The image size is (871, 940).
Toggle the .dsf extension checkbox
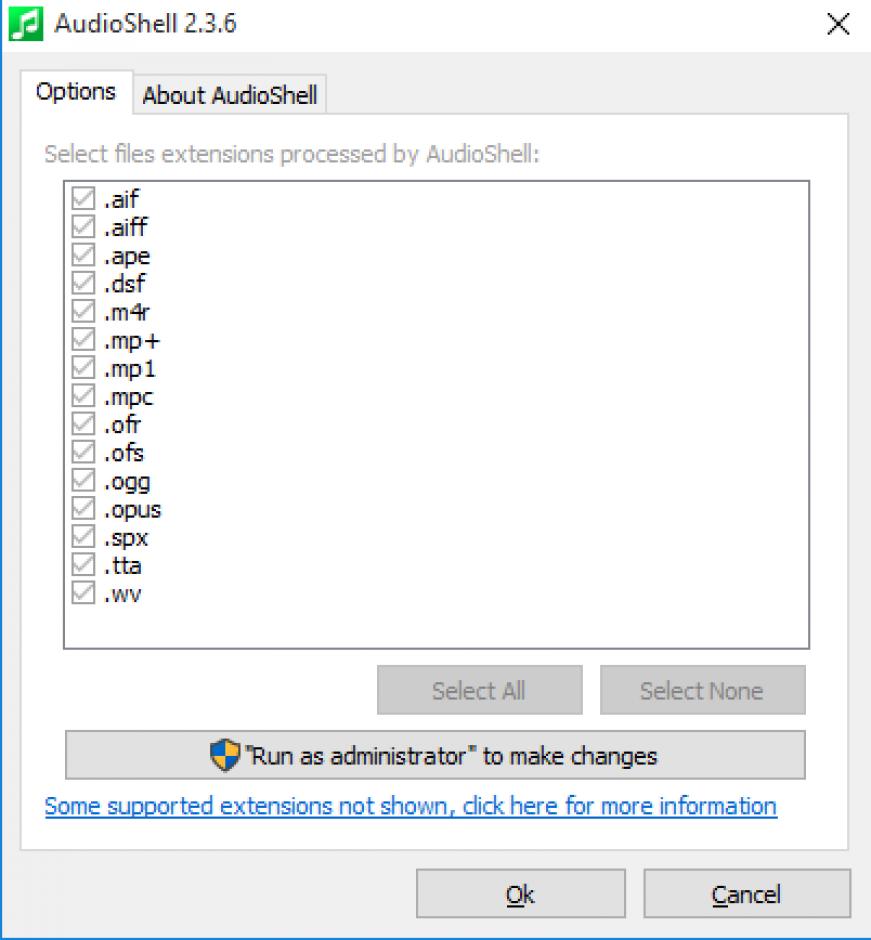[x=83, y=283]
